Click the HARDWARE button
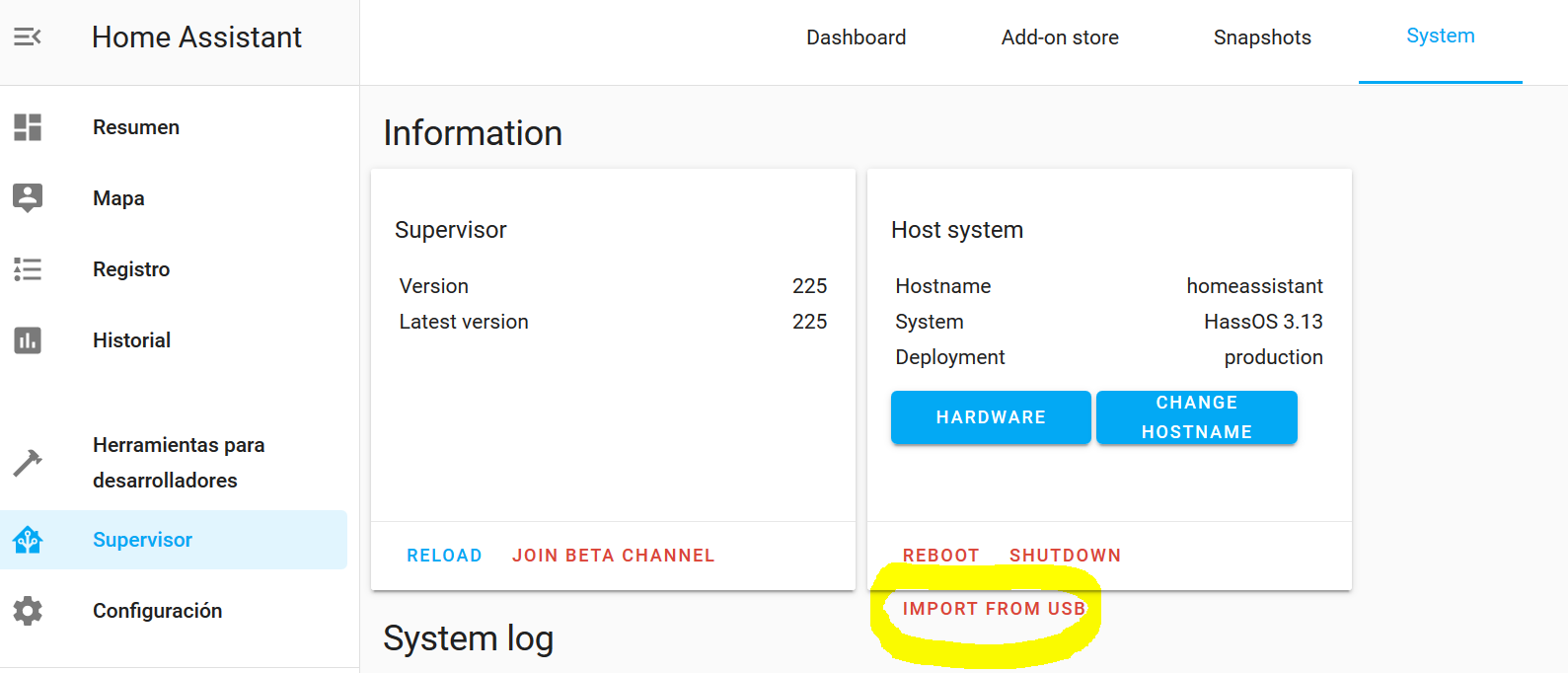 click(x=991, y=417)
